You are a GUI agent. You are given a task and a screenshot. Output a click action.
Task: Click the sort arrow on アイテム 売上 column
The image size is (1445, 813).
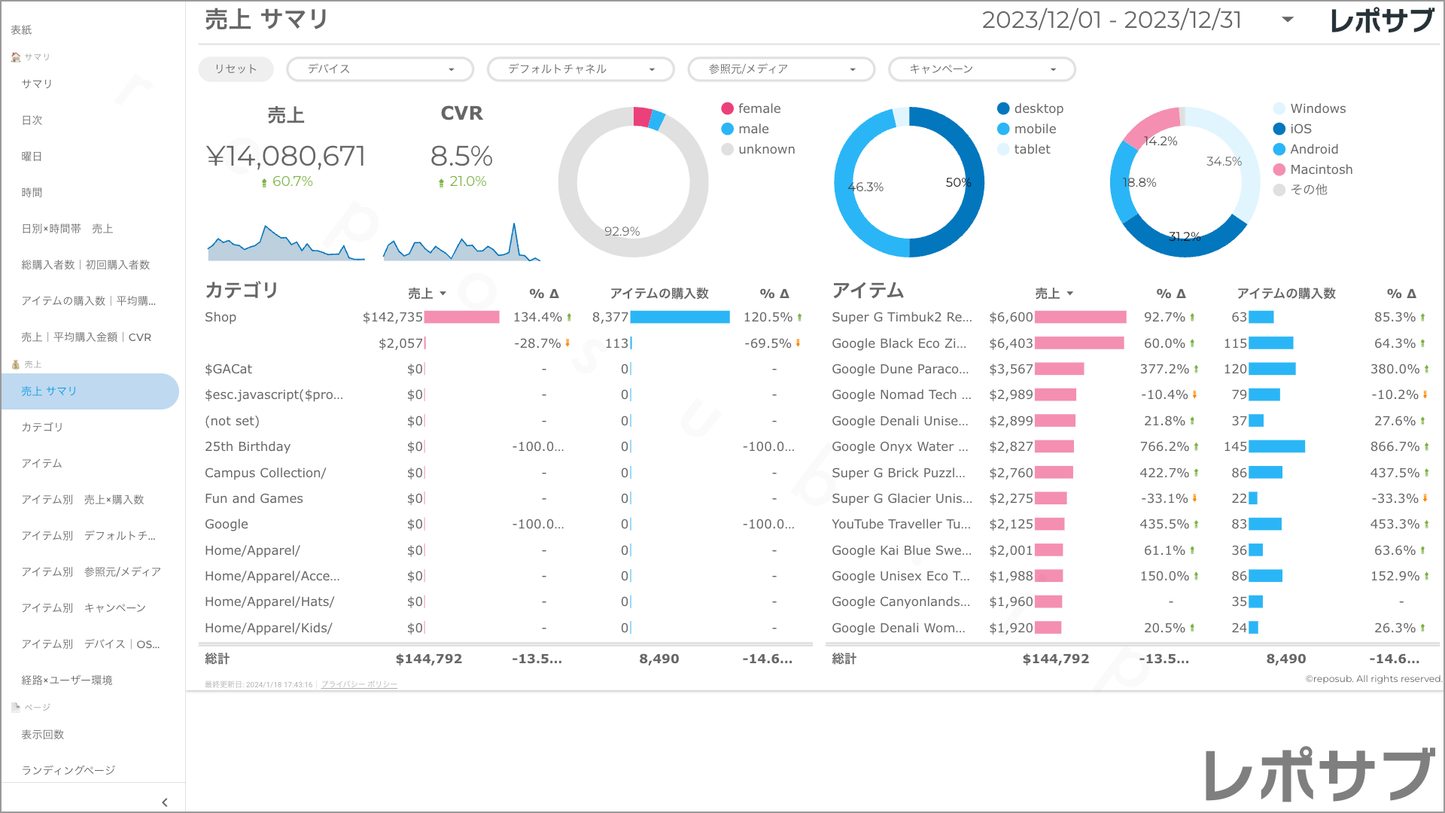point(1070,294)
